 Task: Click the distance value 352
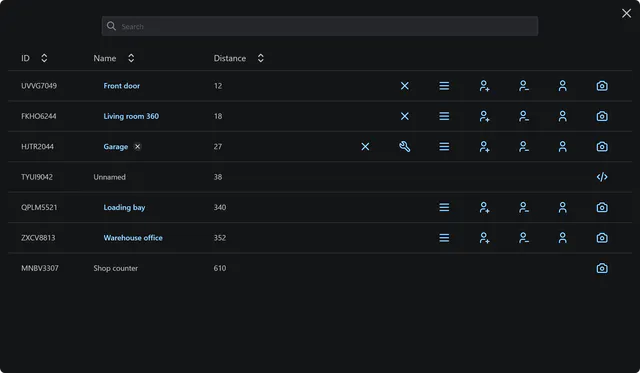[220, 238]
